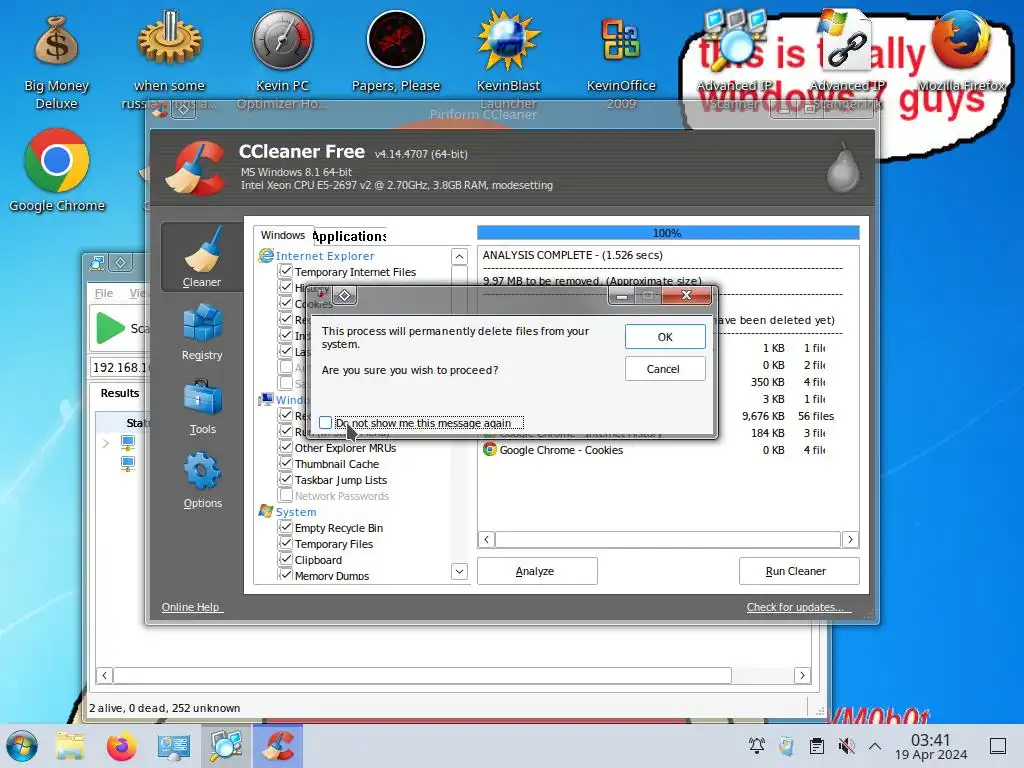Click the Piriform pear logo
The height and width of the screenshot is (768, 1024).
pyautogui.click(x=842, y=168)
